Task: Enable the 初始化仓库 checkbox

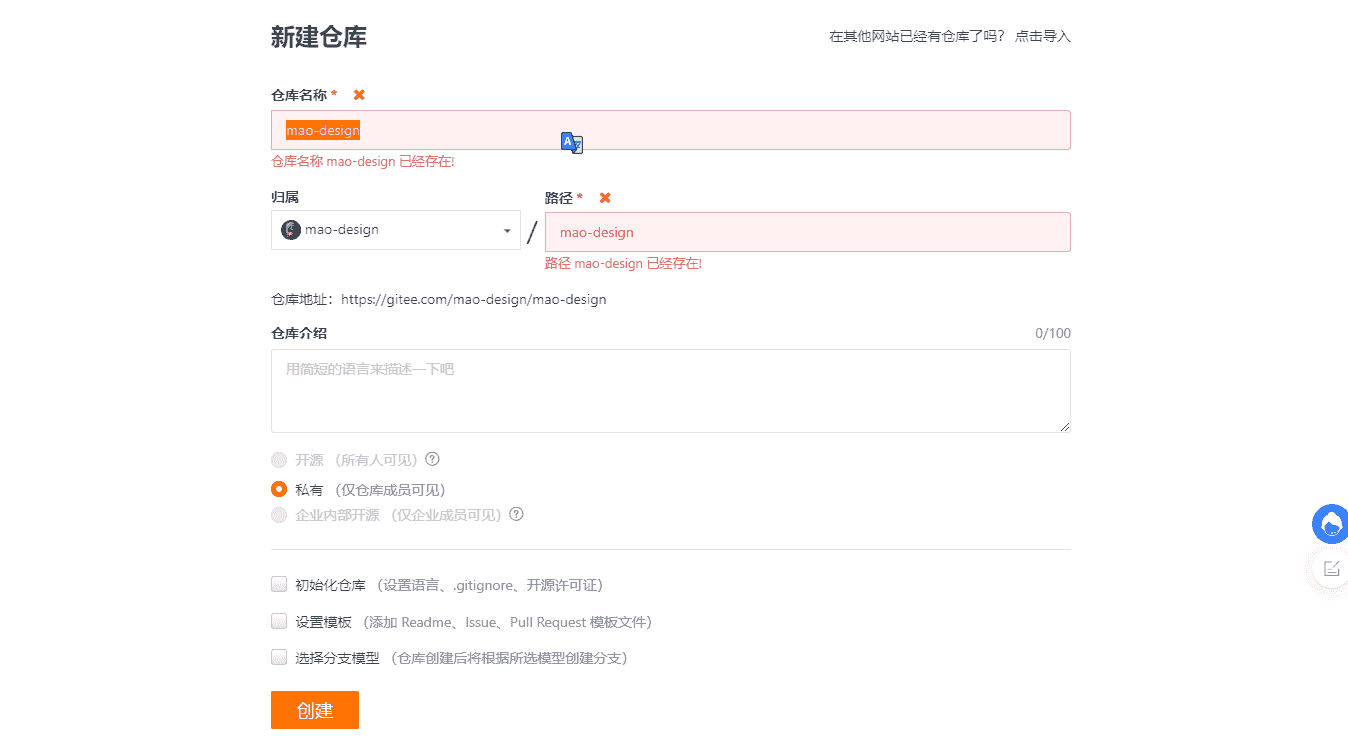Action: click(x=279, y=584)
